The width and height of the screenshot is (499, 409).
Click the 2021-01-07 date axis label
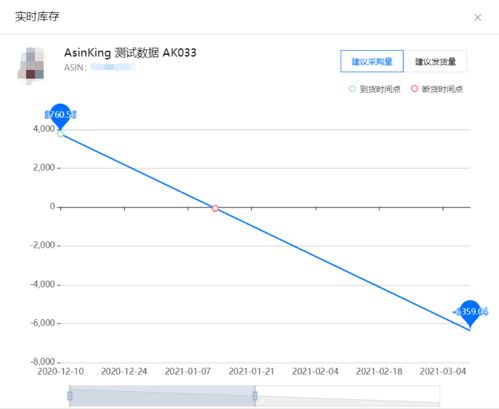[188, 371]
